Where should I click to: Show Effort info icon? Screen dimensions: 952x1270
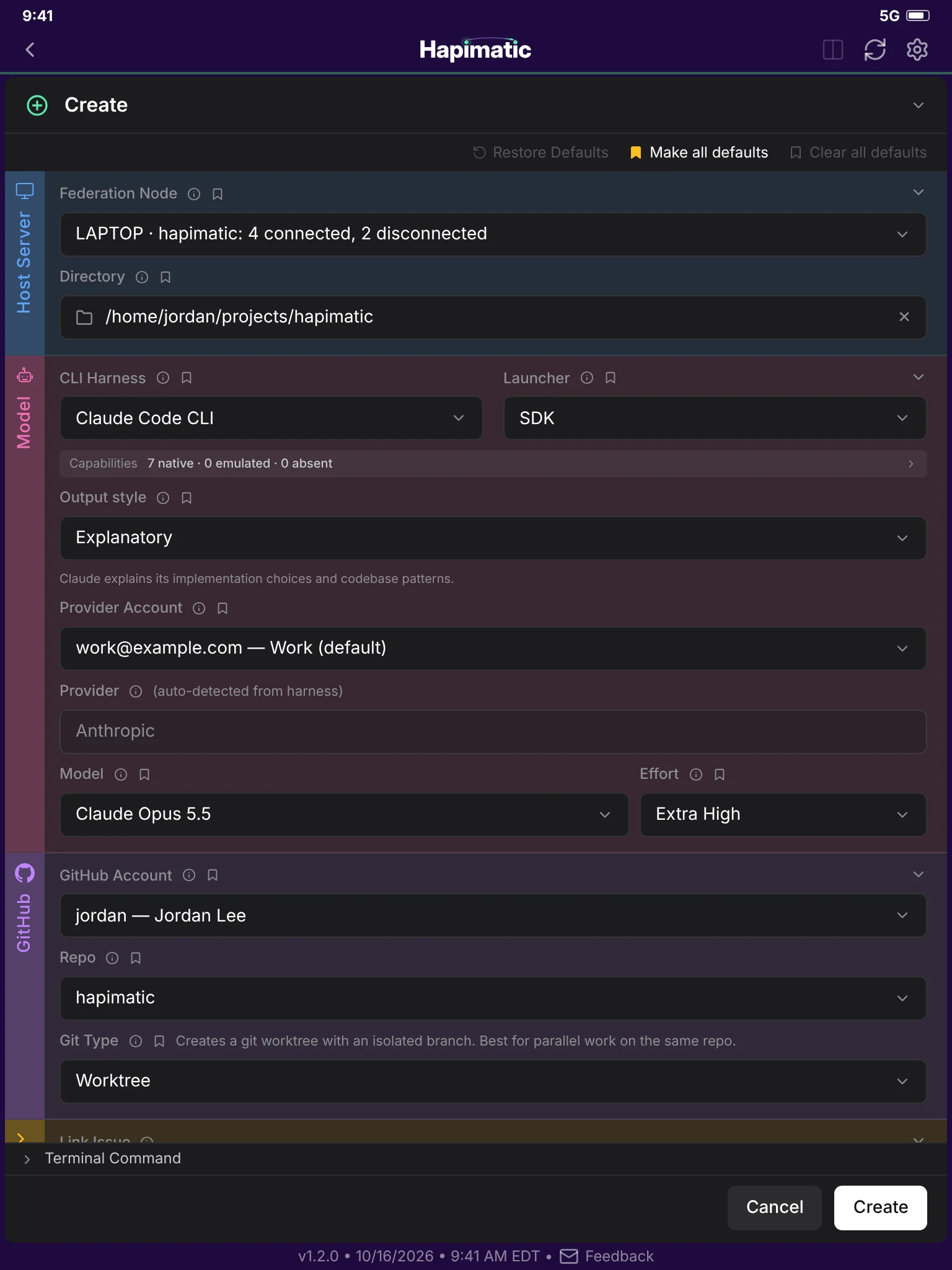pyautogui.click(x=696, y=775)
